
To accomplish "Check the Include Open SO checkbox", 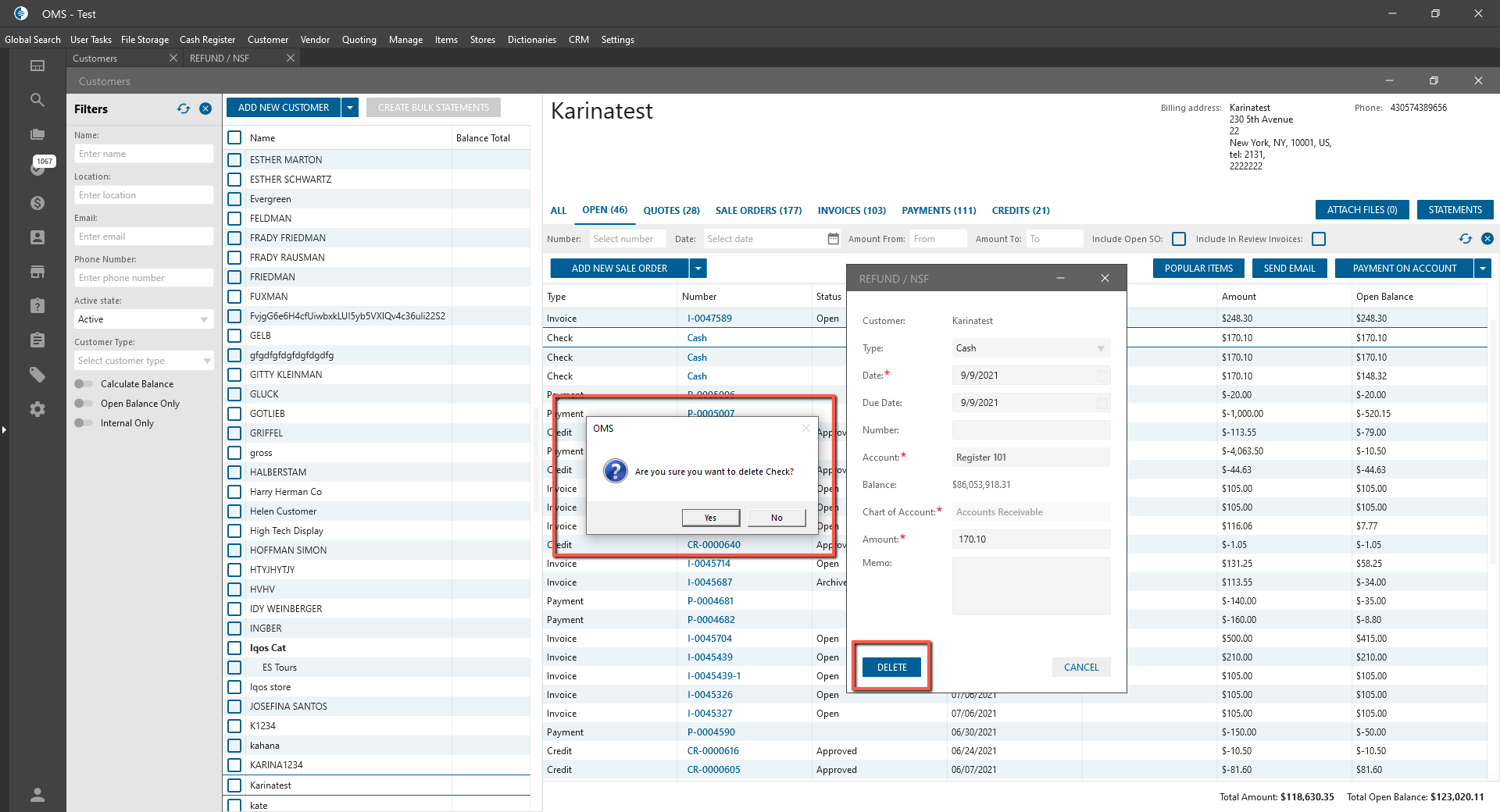I will click(1179, 239).
